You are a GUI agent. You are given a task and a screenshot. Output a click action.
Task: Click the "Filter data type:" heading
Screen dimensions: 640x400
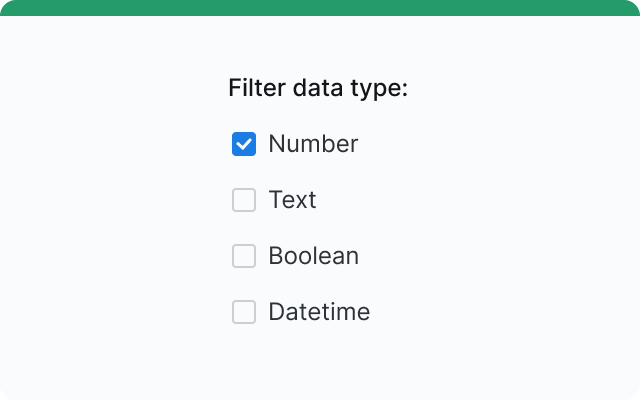318,88
